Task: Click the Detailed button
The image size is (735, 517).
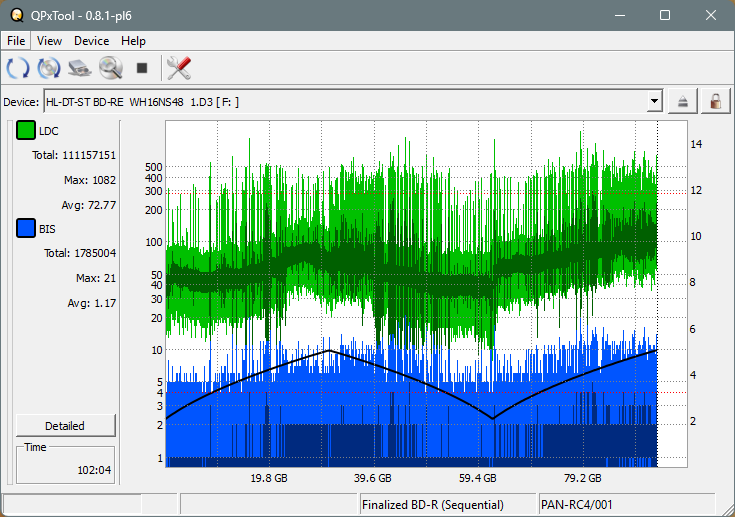Action: (x=66, y=426)
